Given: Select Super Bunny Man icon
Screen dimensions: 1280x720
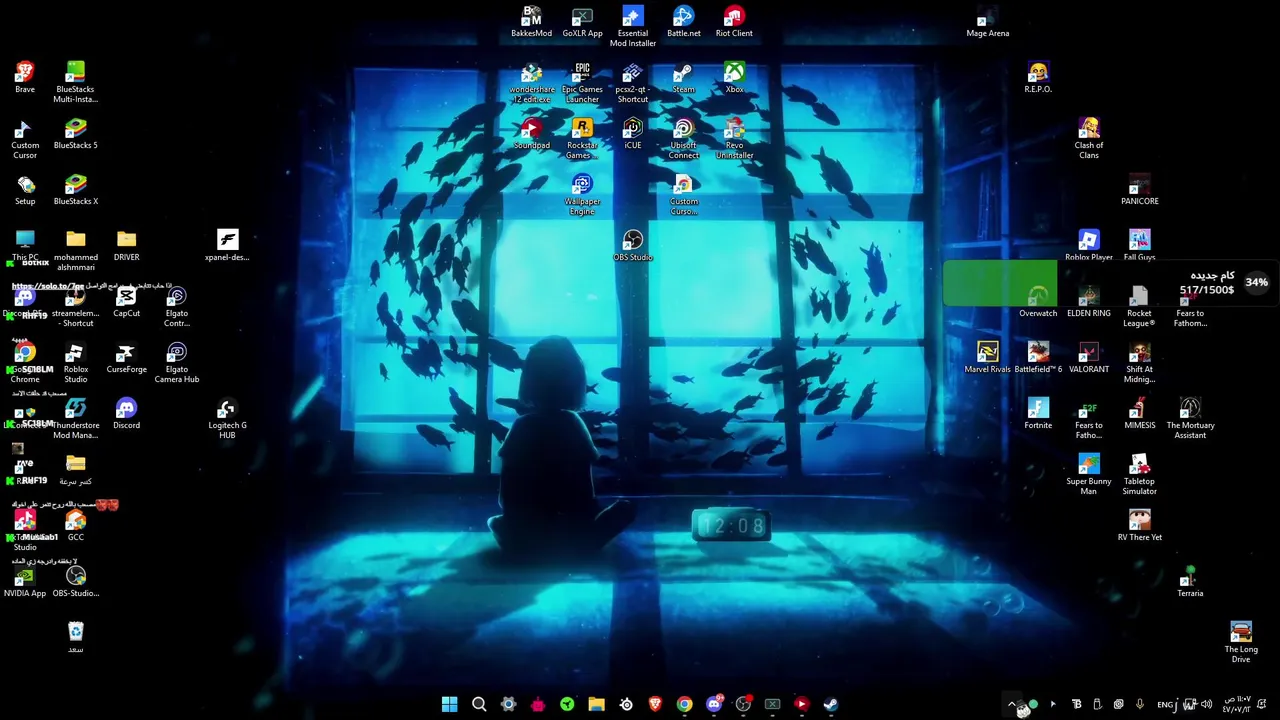Looking at the screenshot, I should (1089, 475).
